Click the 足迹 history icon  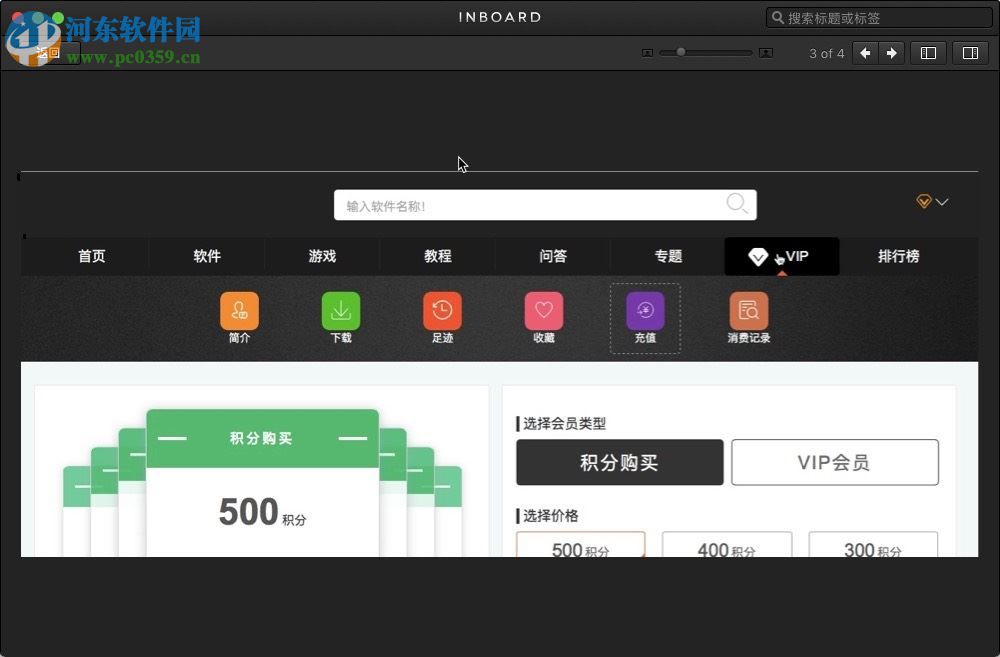pos(442,310)
